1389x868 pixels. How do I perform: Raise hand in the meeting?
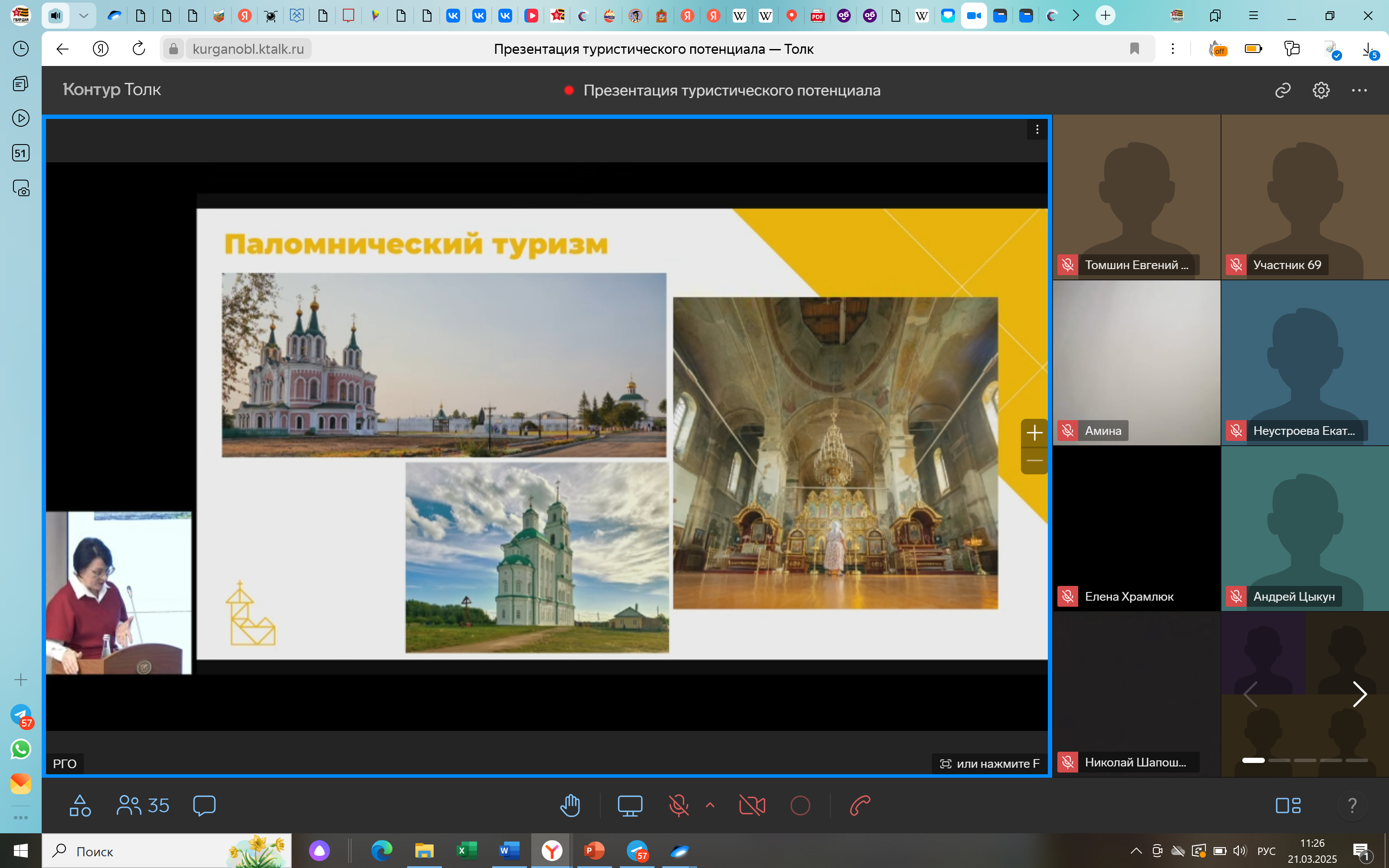tap(570, 806)
